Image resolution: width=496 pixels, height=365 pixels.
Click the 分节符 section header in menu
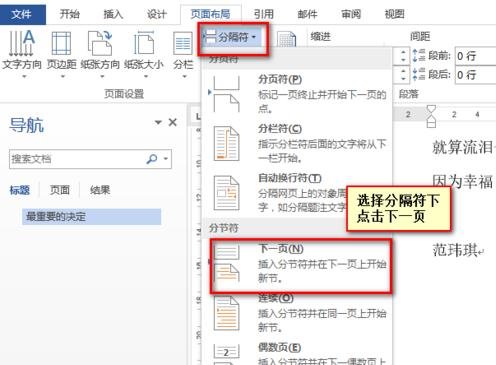224,228
